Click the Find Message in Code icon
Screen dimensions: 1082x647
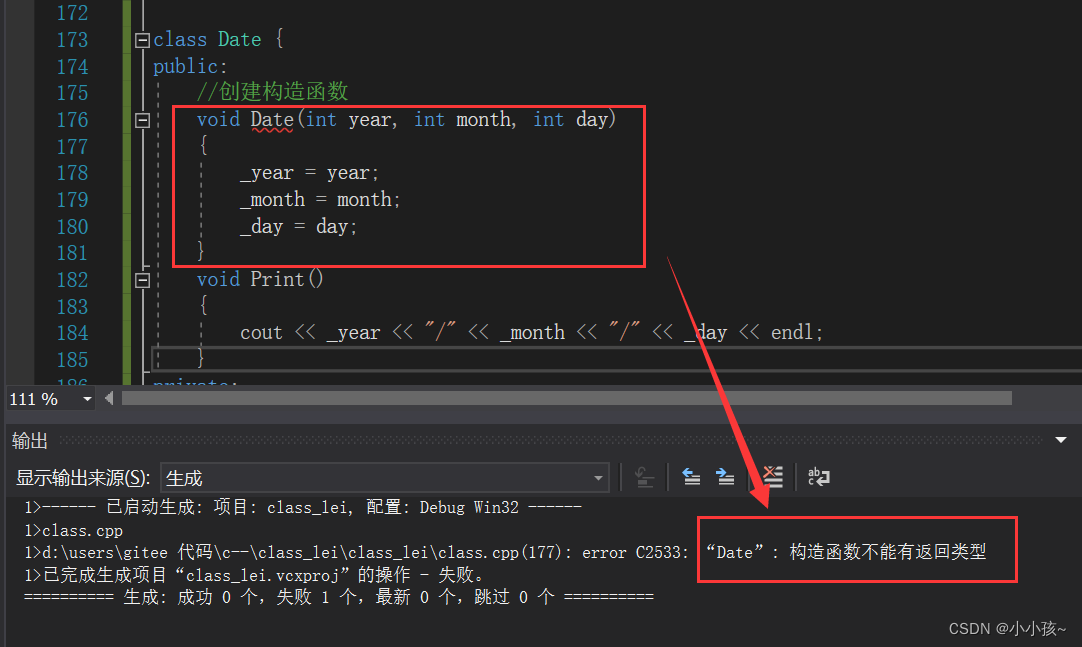click(644, 477)
